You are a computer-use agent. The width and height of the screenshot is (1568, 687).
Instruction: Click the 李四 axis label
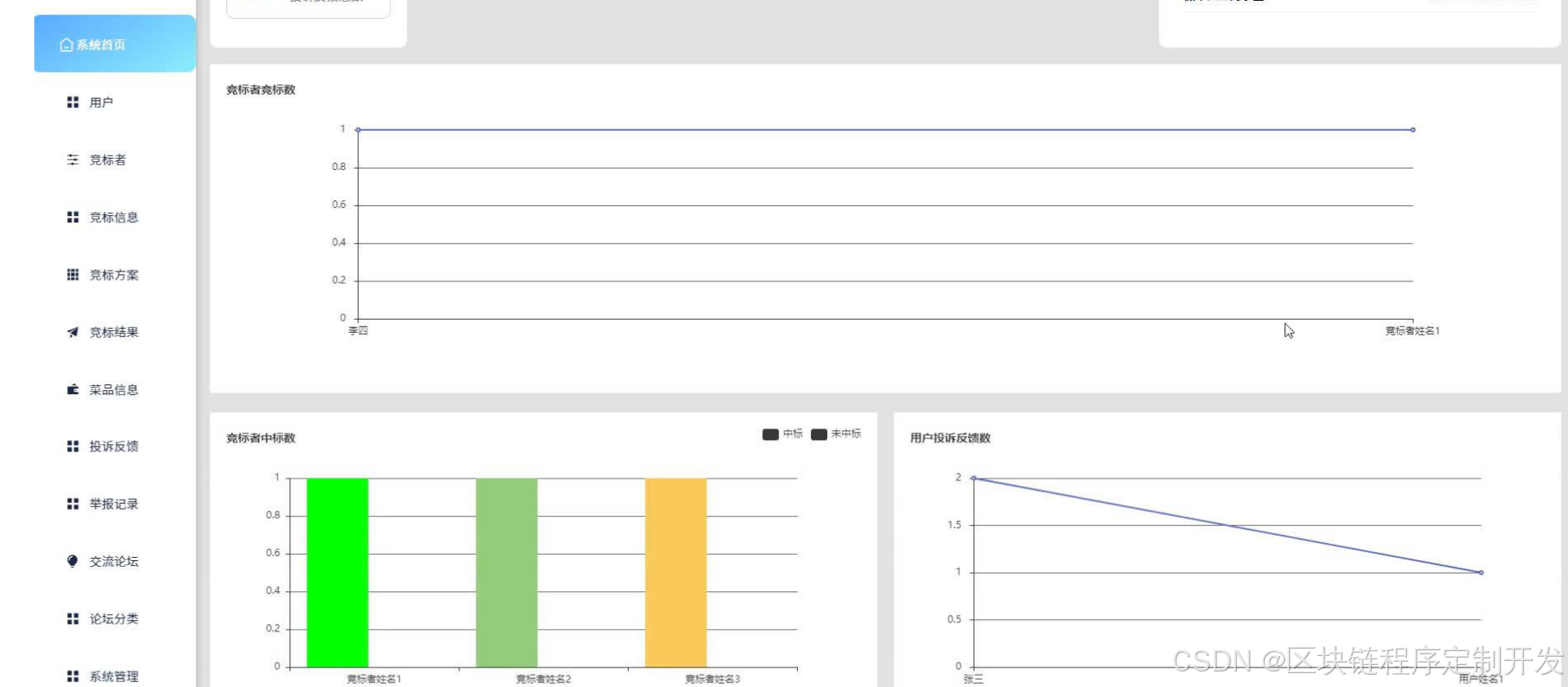[358, 331]
